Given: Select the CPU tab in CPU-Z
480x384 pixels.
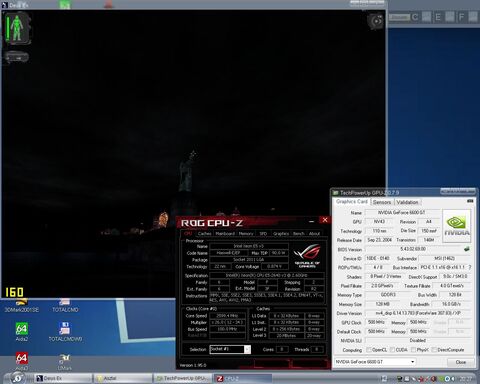Looking at the screenshot, I should [188, 234].
